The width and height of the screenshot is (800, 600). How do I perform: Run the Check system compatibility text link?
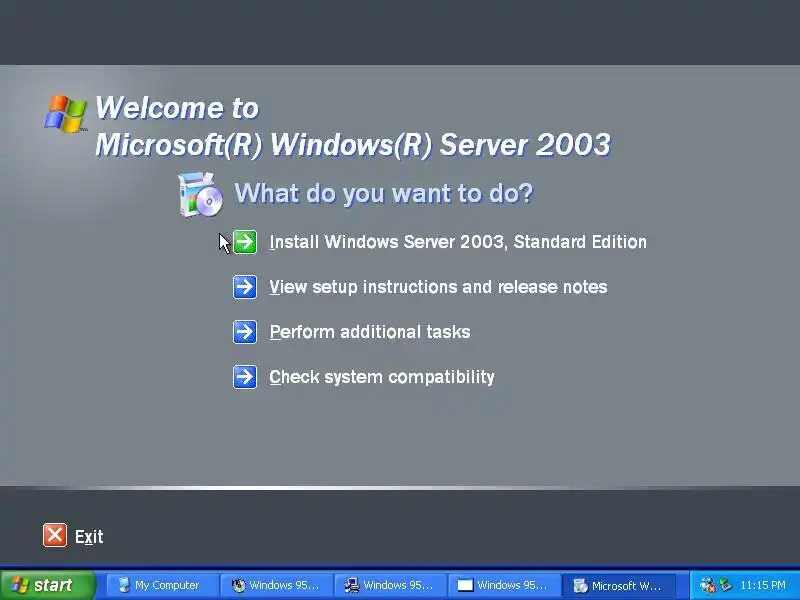(x=382, y=377)
